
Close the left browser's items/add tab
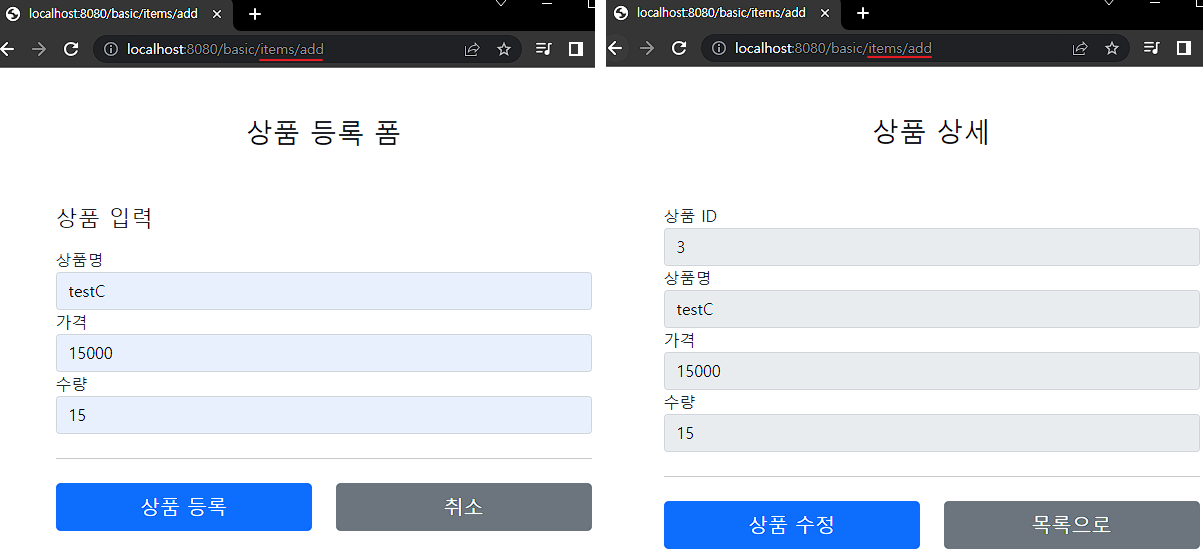[x=217, y=14]
